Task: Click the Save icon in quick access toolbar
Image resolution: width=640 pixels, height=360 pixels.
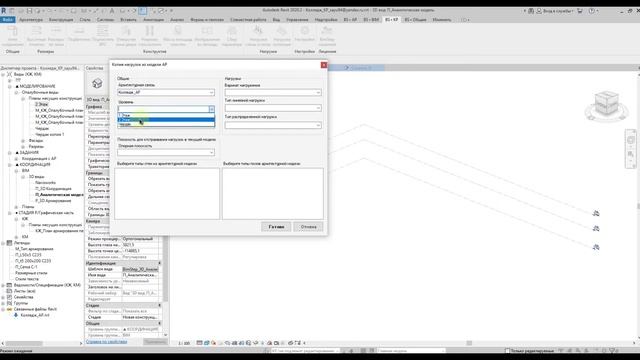Action: click(x=29, y=11)
